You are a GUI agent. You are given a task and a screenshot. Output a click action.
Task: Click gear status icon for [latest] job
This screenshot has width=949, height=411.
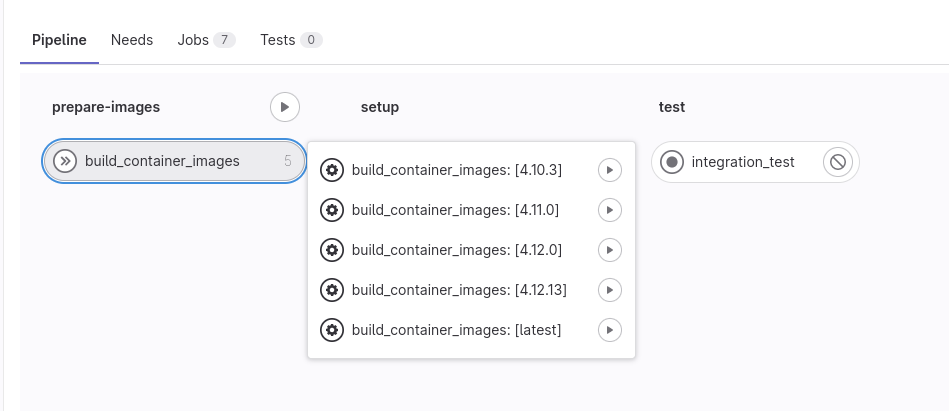[x=333, y=330]
